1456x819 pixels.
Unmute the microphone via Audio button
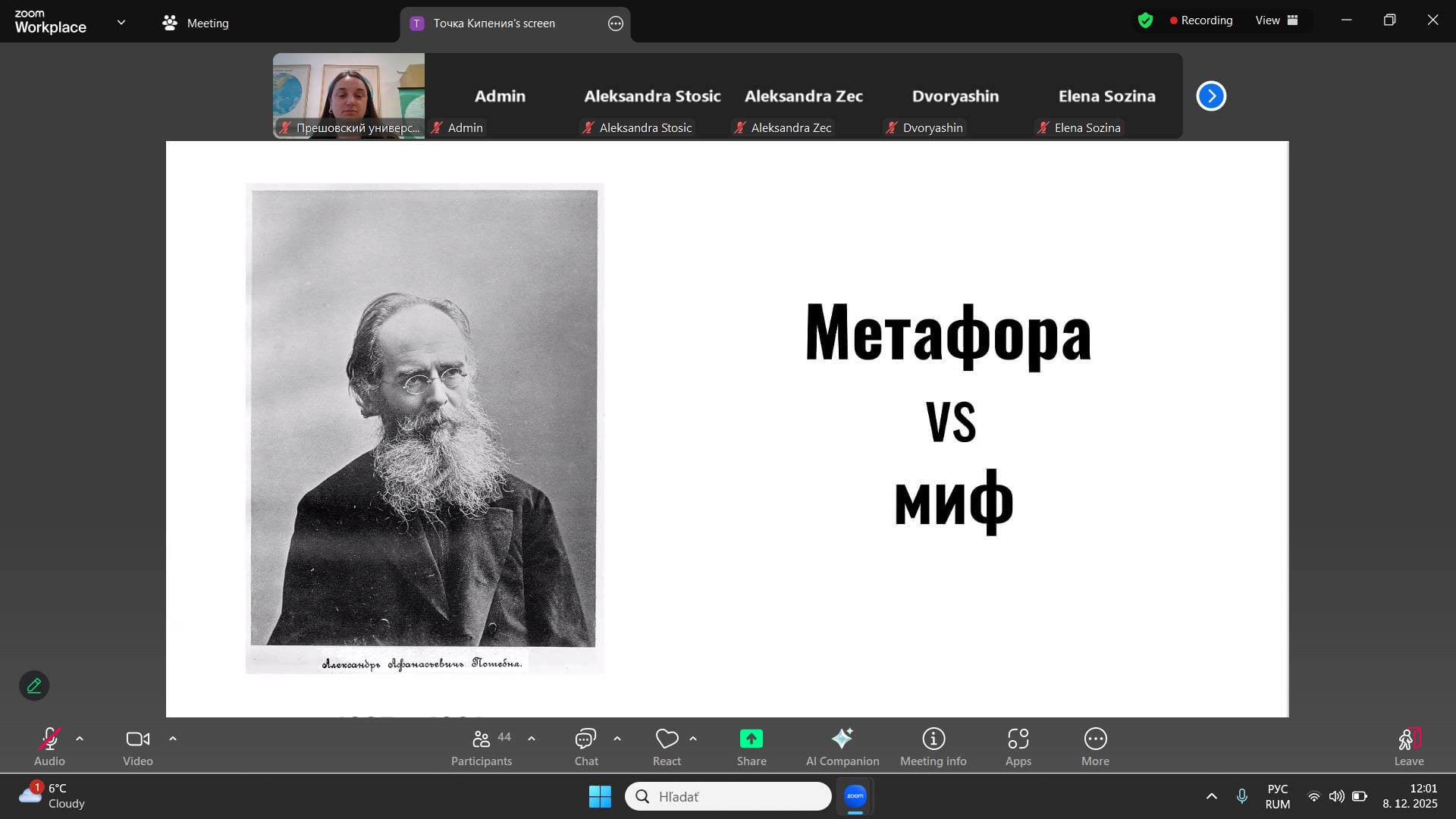[x=49, y=746]
